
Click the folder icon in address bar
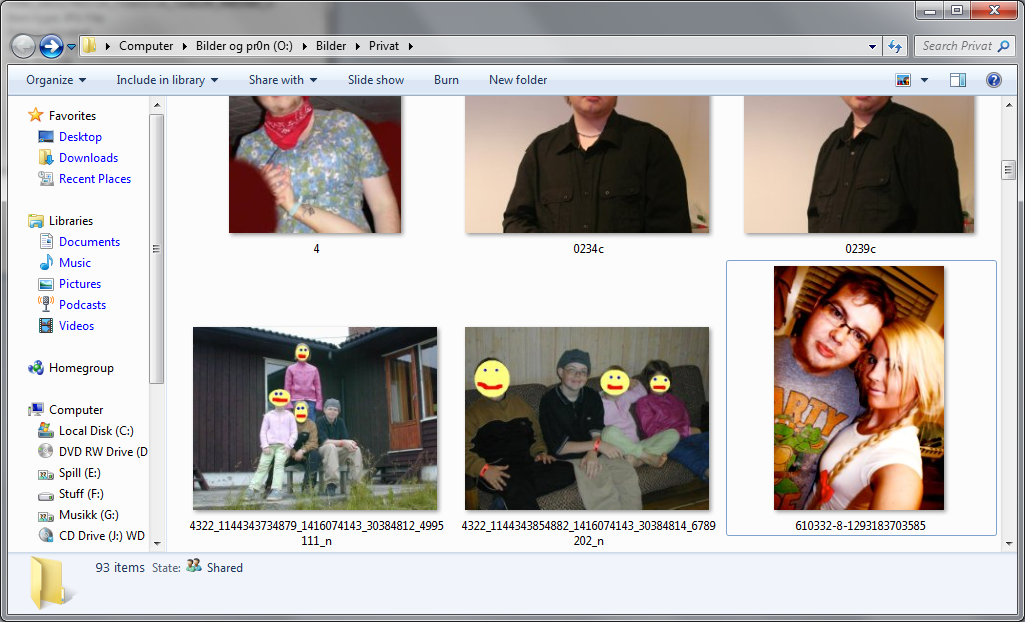pos(90,46)
